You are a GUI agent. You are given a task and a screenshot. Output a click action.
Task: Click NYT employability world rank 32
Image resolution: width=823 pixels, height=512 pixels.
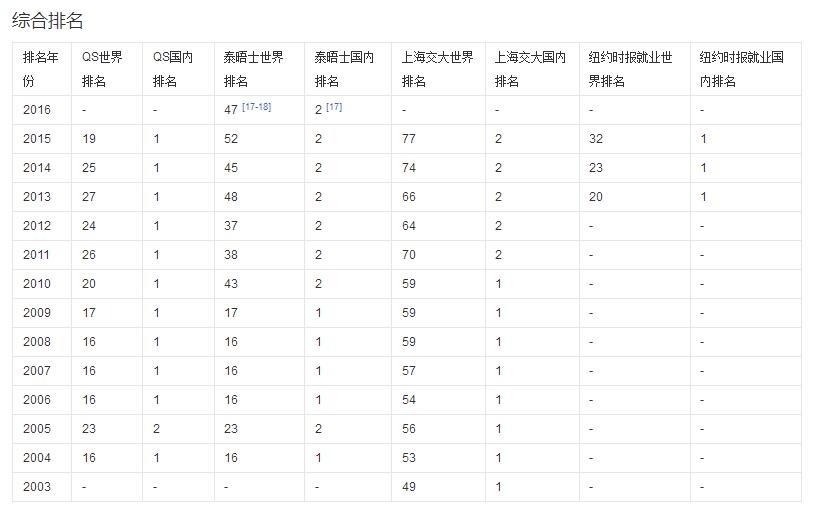(596, 139)
